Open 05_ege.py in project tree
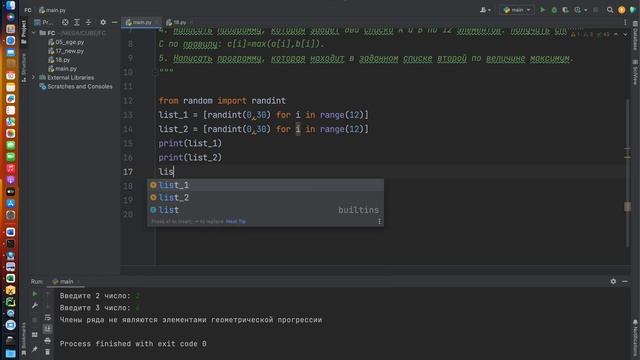 [x=66, y=42]
